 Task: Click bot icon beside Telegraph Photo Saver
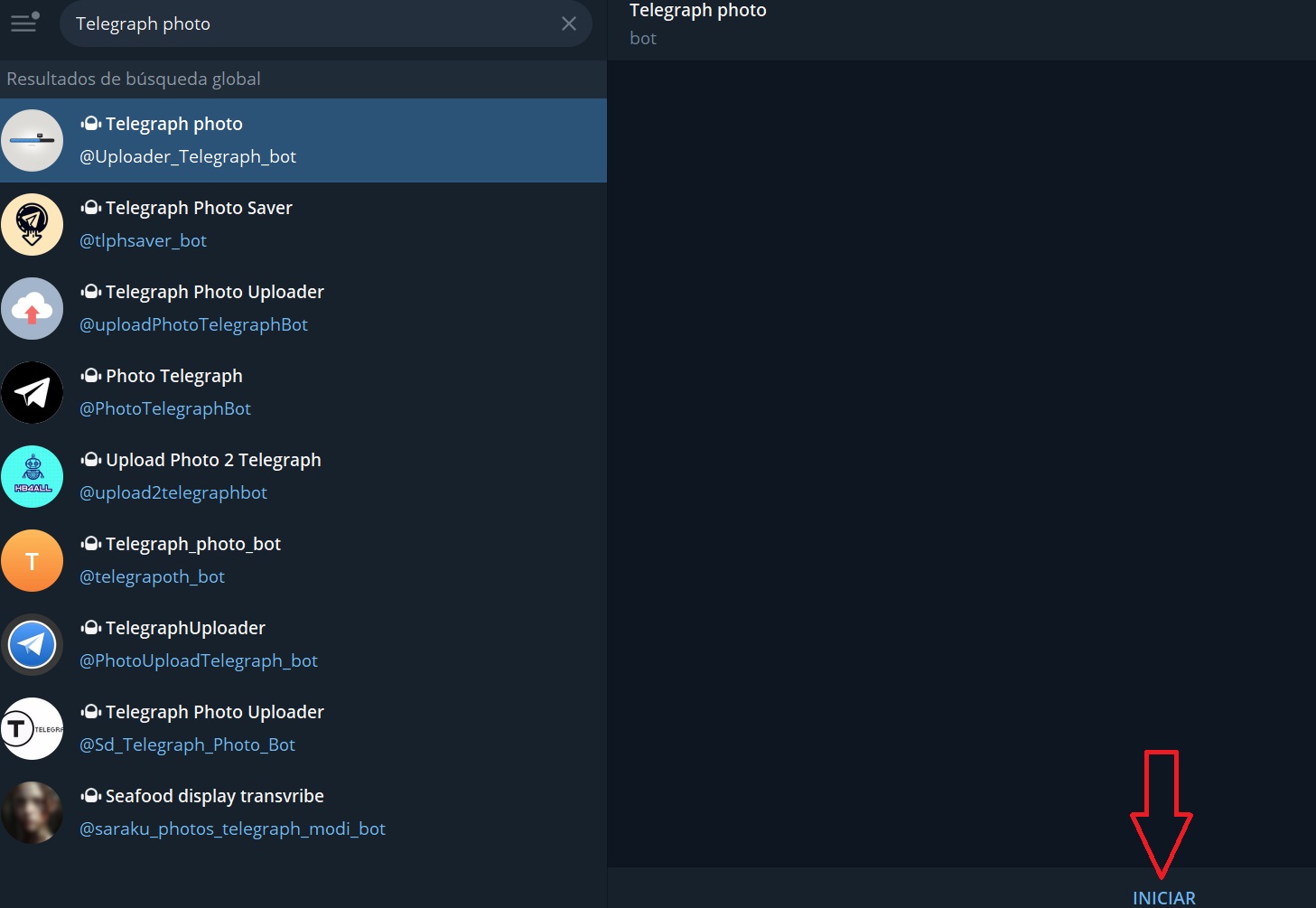point(91,208)
